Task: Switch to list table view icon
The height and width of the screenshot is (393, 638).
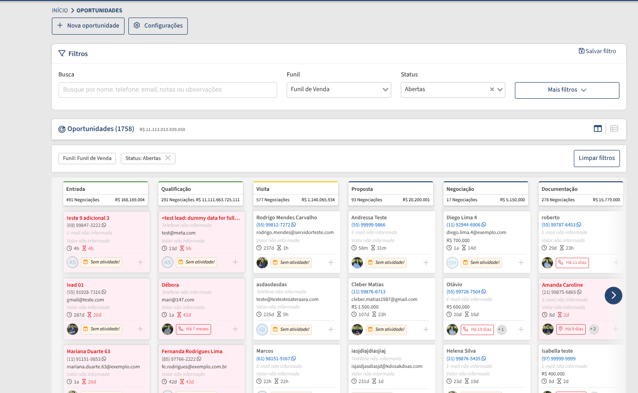Action: [614, 129]
